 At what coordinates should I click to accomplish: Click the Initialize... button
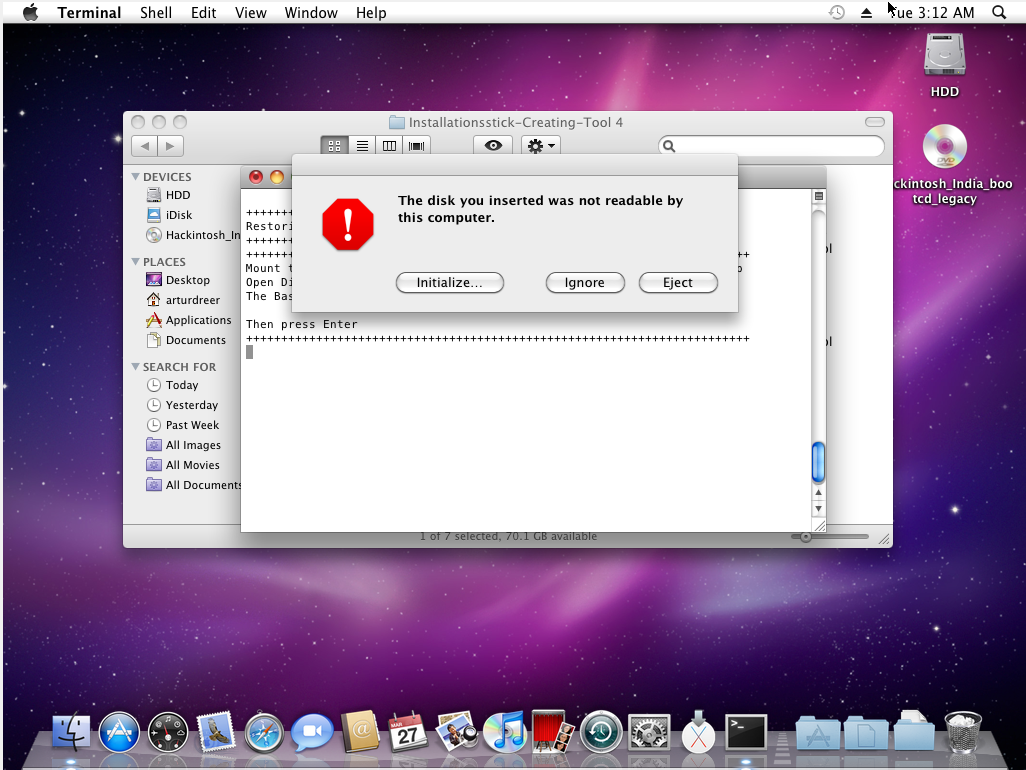click(x=449, y=283)
